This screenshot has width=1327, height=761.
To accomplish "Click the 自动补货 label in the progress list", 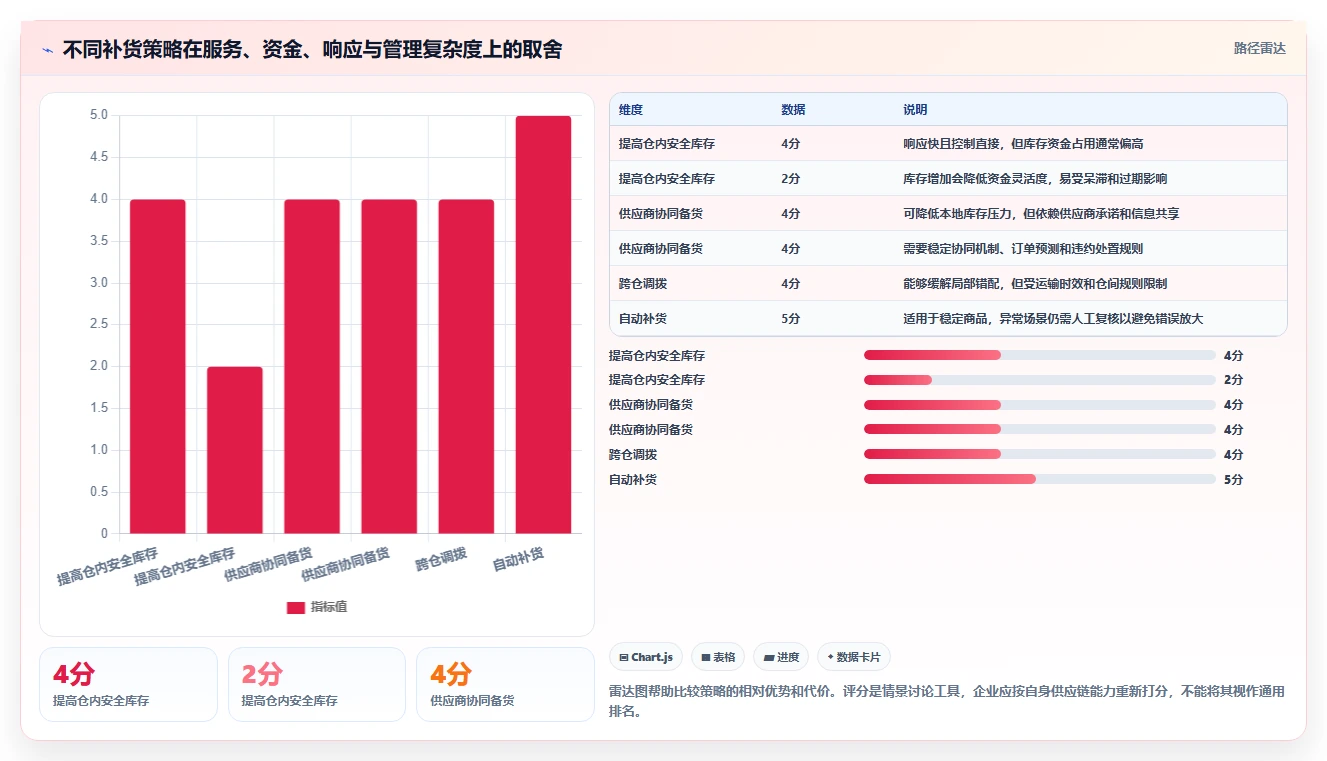I will point(633,480).
